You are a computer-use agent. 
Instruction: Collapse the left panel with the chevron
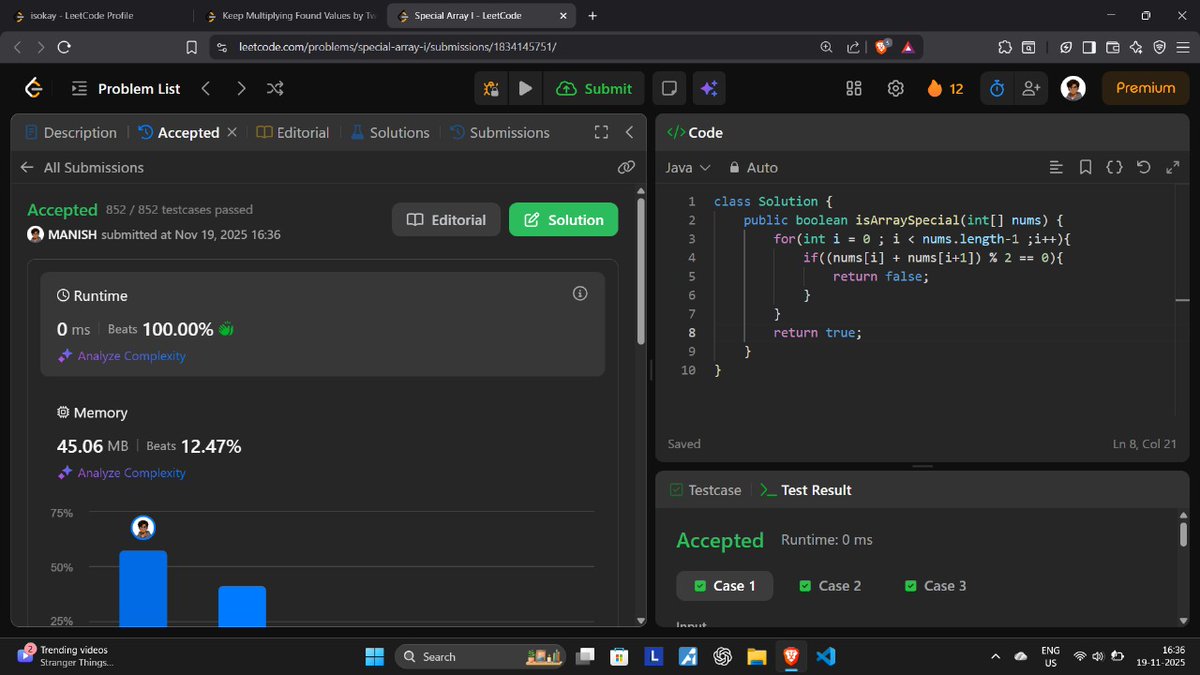[629, 131]
